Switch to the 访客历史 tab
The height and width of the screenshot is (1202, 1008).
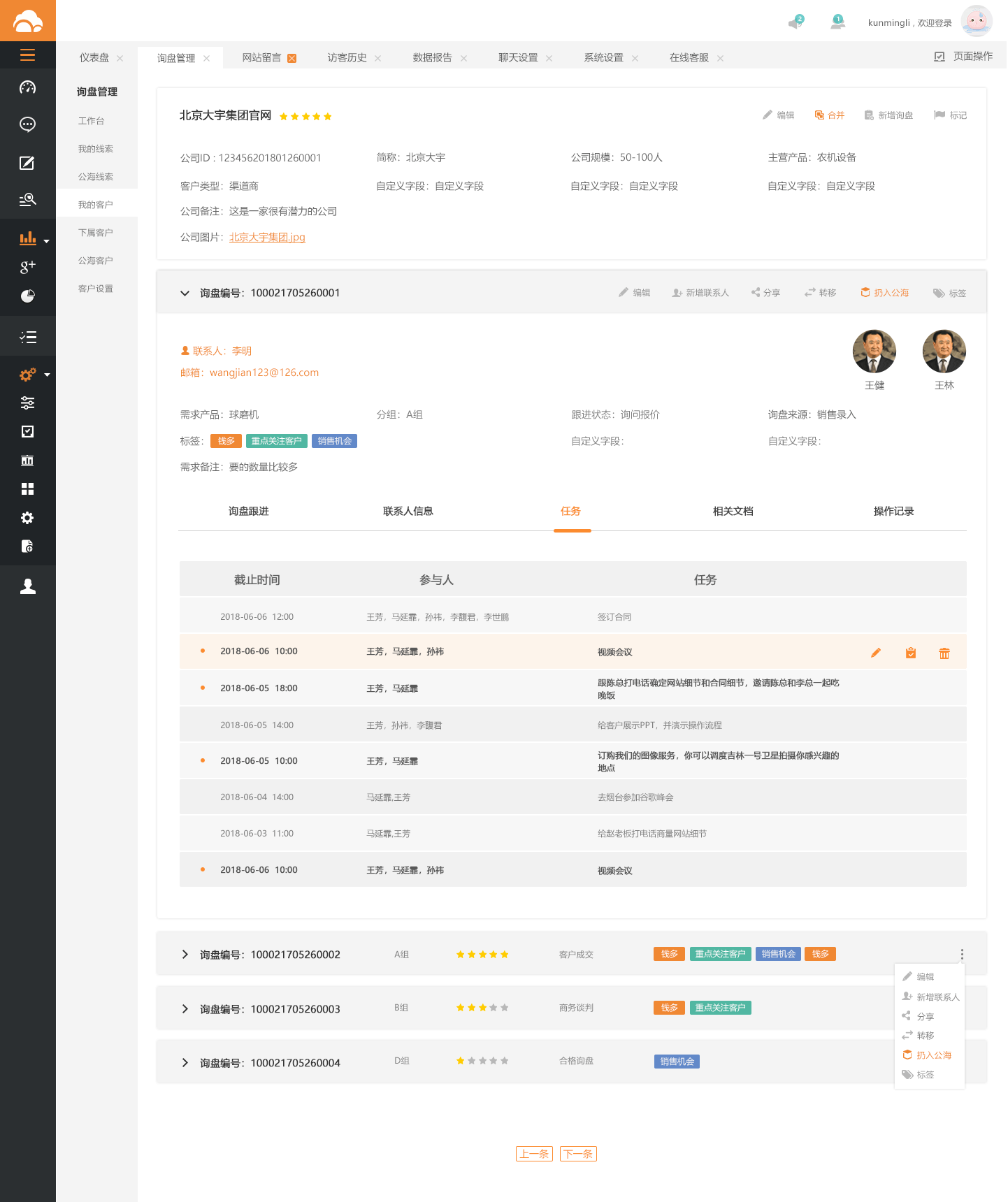(347, 57)
